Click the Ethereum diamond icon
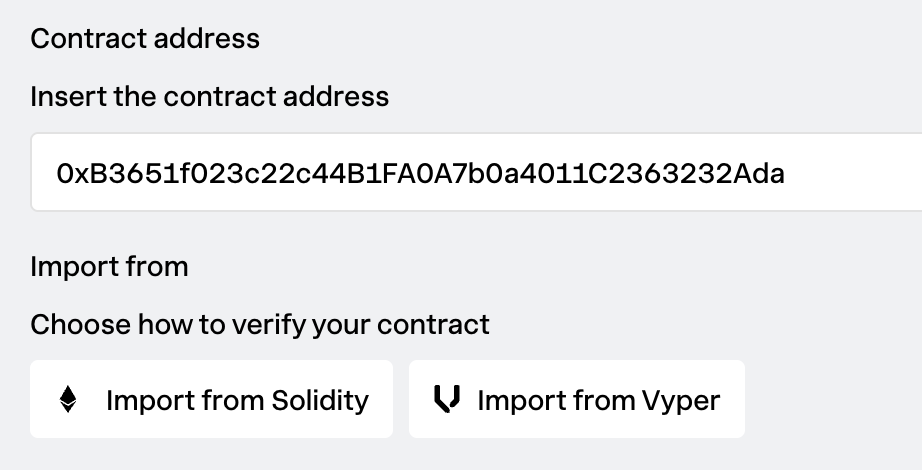Viewport: 922px width, 470px height. pos(68,400)
